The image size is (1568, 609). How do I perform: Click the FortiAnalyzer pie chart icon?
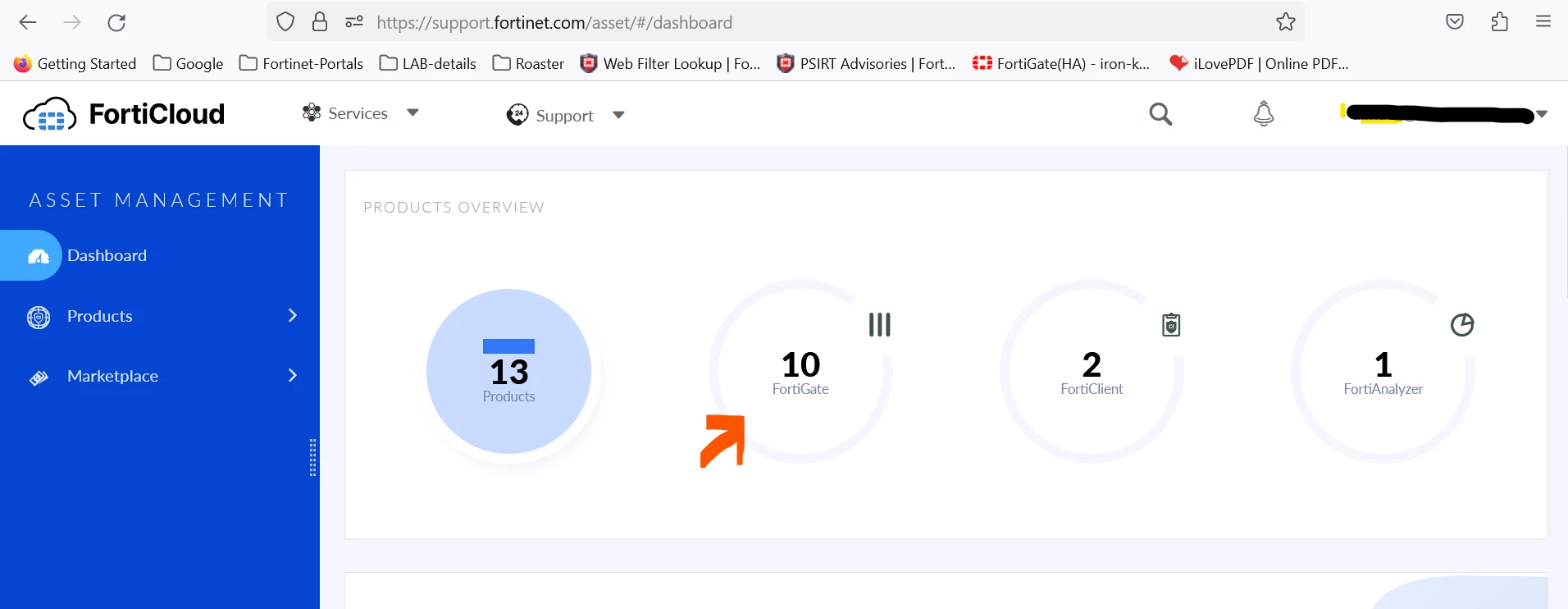coord(1462,325)
